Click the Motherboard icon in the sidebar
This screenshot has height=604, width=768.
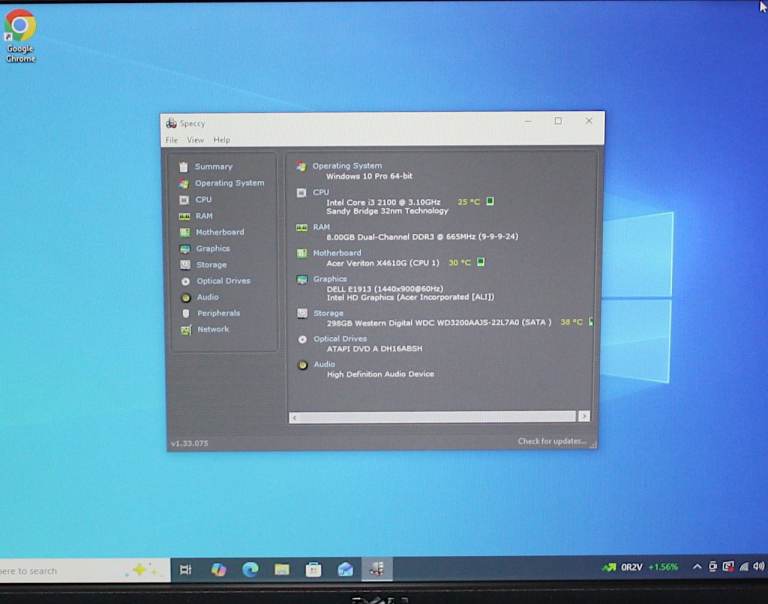pos(185,233)
